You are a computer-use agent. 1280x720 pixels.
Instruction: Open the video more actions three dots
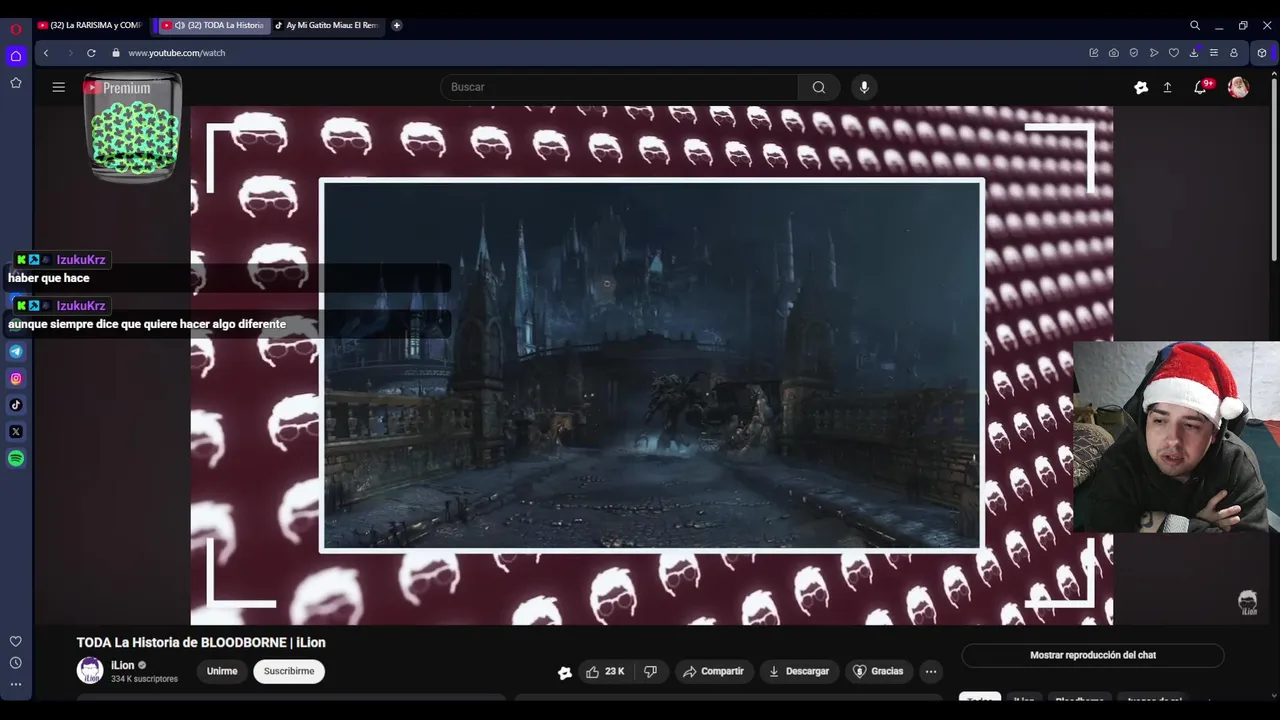[x=931, y=671]
